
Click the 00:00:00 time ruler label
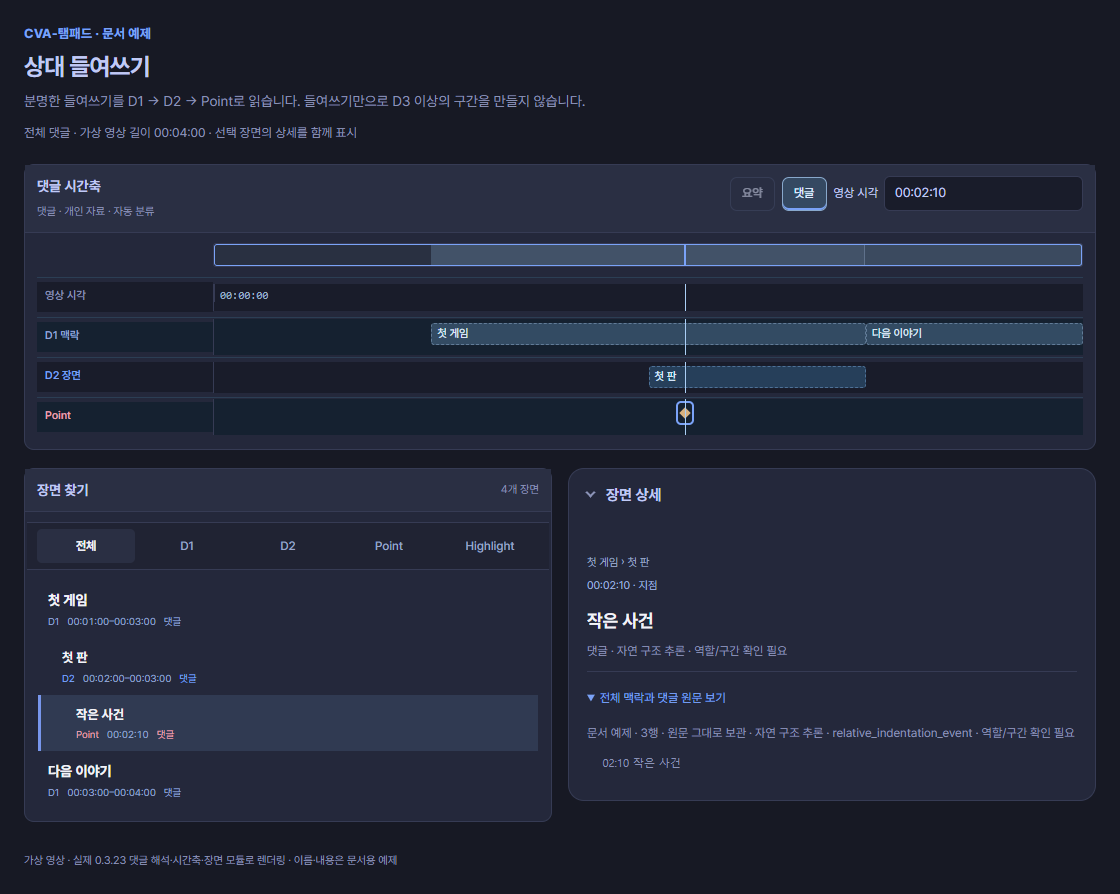tap(244, 296)
